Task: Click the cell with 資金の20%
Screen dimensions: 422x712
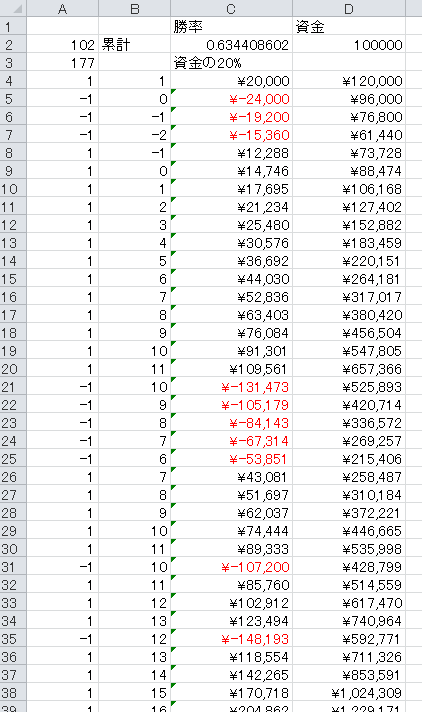Action: tap(231, 63)
